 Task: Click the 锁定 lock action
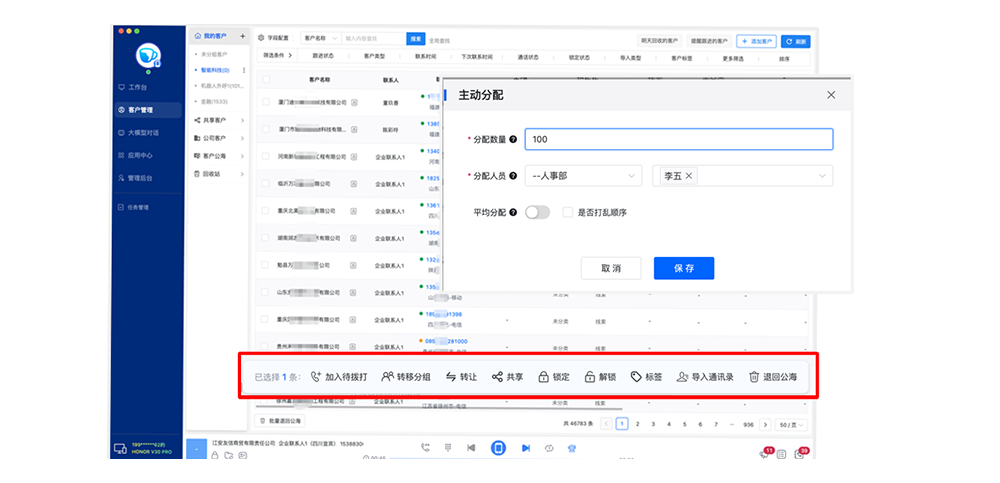pyautogui.click(x=554, y=377)
